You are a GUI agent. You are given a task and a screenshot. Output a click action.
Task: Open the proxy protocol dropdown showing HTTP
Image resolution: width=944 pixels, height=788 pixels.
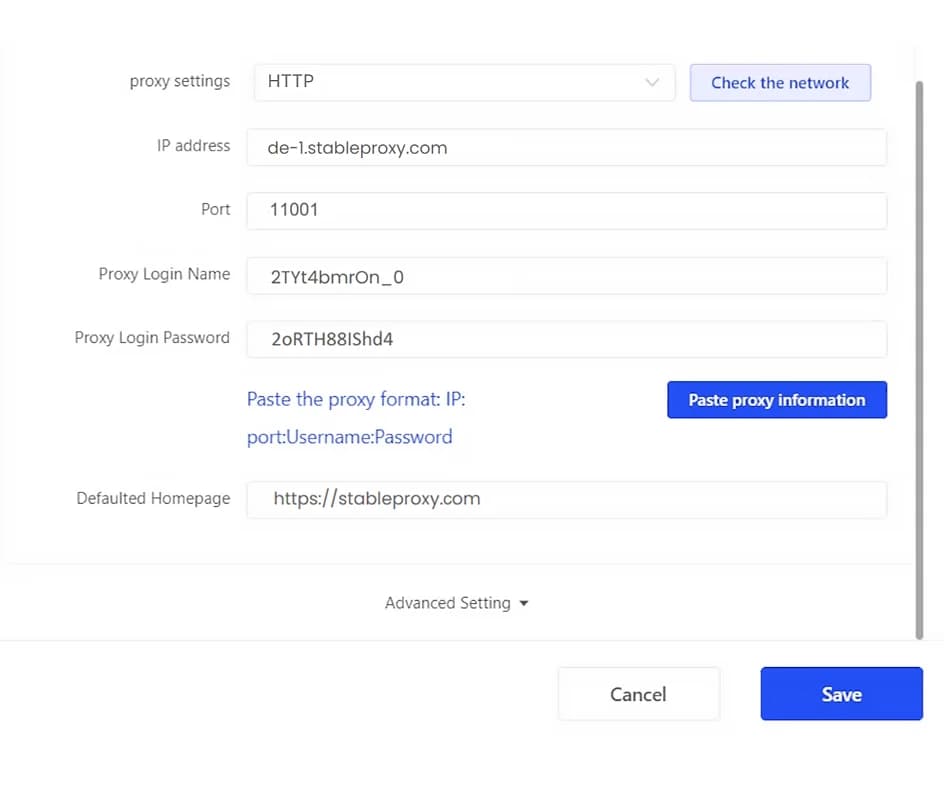point(465,82)
